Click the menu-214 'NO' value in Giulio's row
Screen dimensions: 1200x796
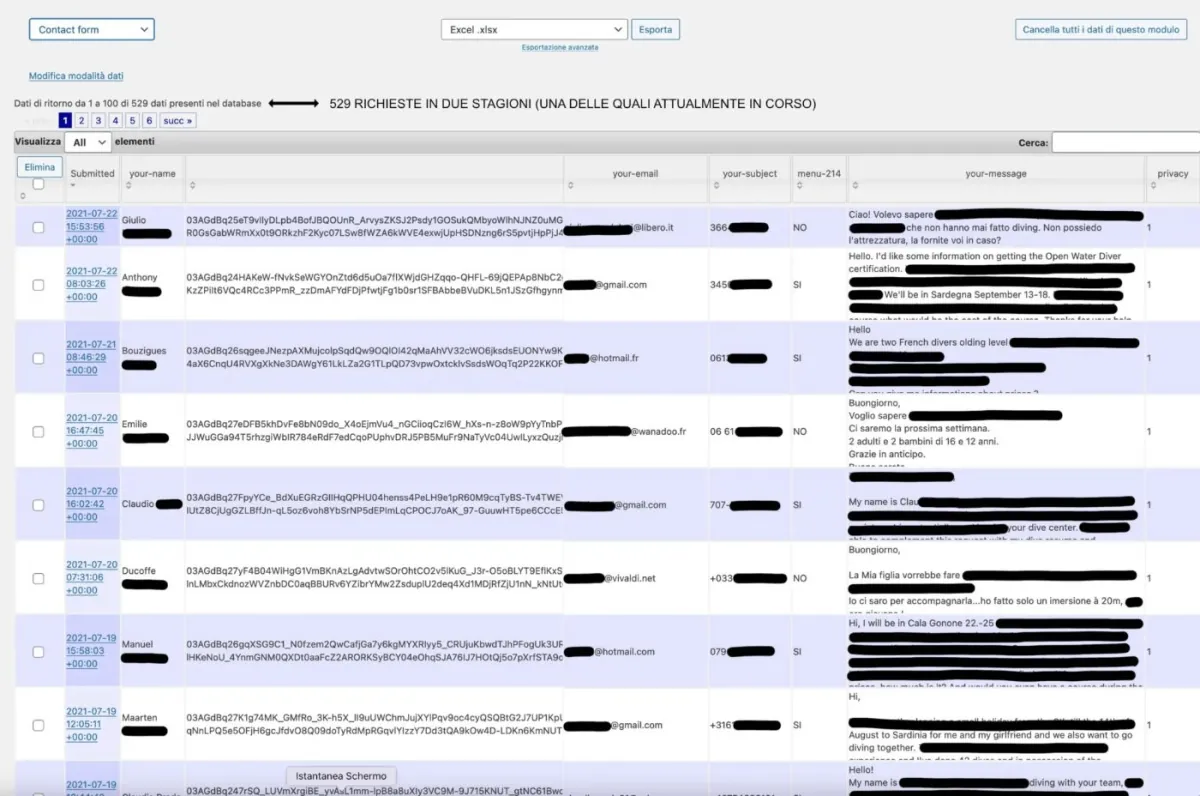(800, 228)
